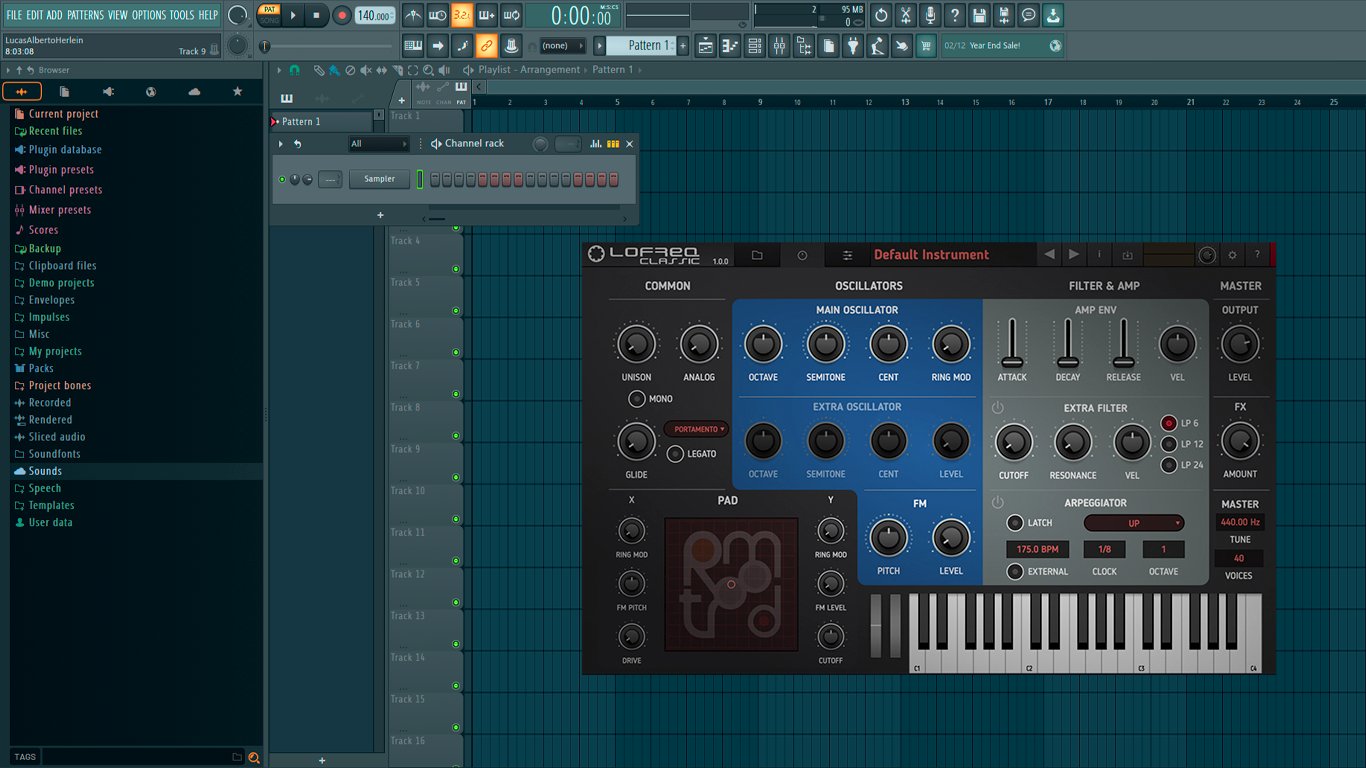Screen dimensions: 1366x768
Task: Select the LP 12 filter option
Action: click(1168, 444)
